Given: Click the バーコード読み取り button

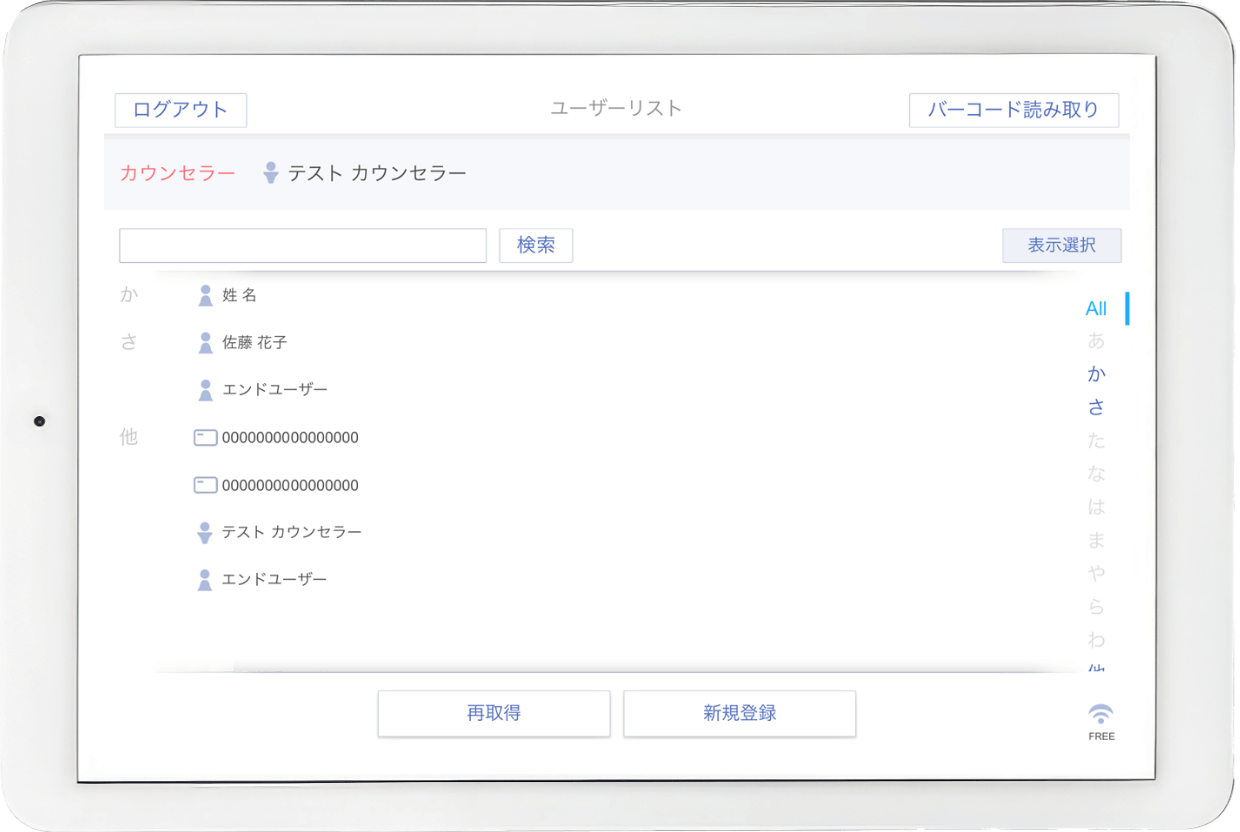Looking at the screenshot, I should click(x=1013, y=110).
